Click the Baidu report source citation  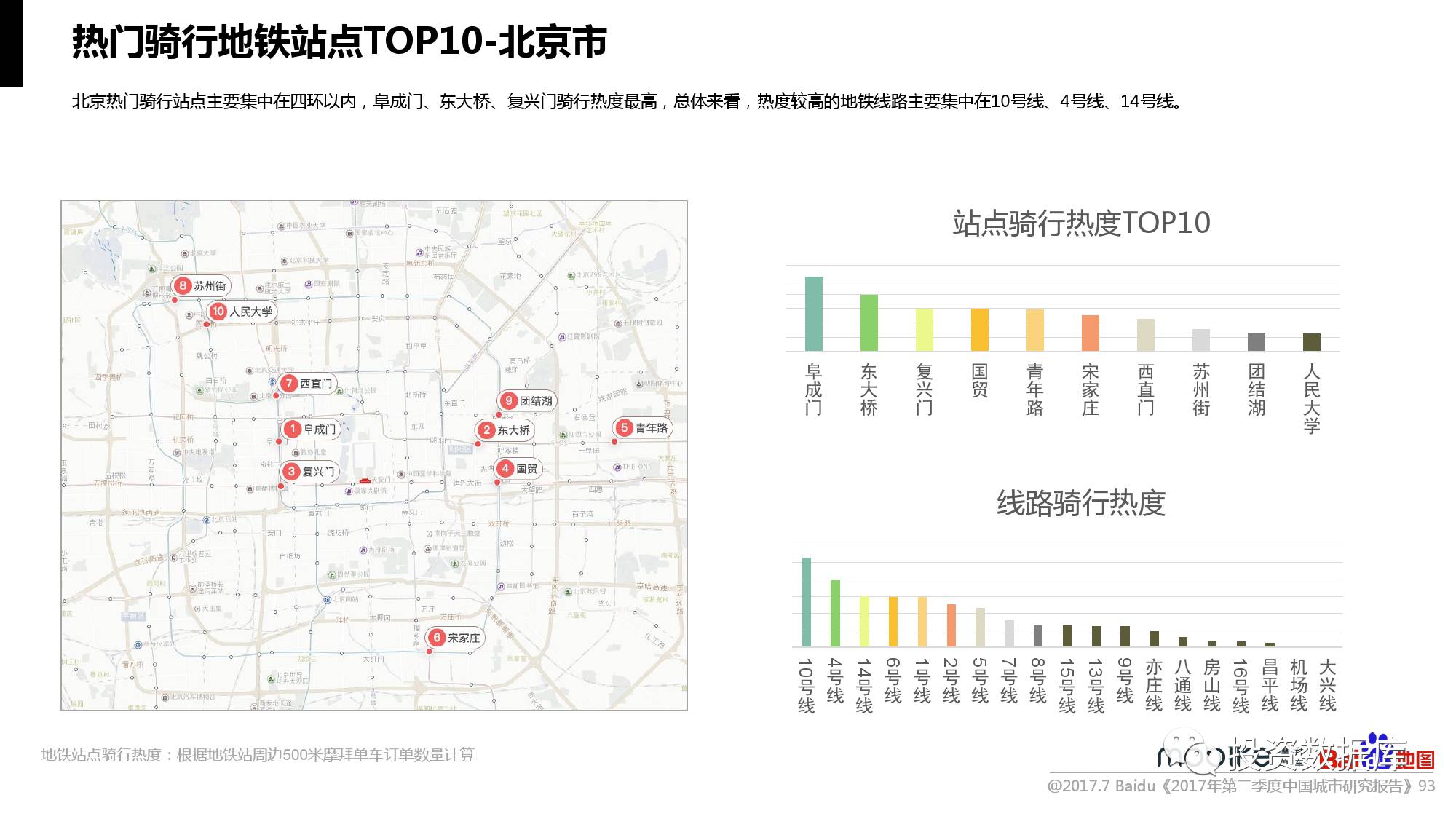click(1241, 786)
